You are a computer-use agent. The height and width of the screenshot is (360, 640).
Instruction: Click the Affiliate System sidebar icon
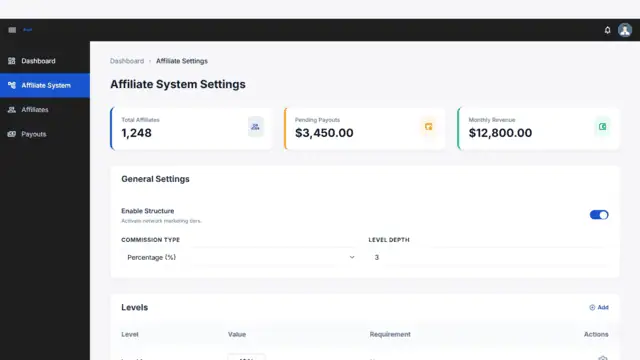click(11, 85)
